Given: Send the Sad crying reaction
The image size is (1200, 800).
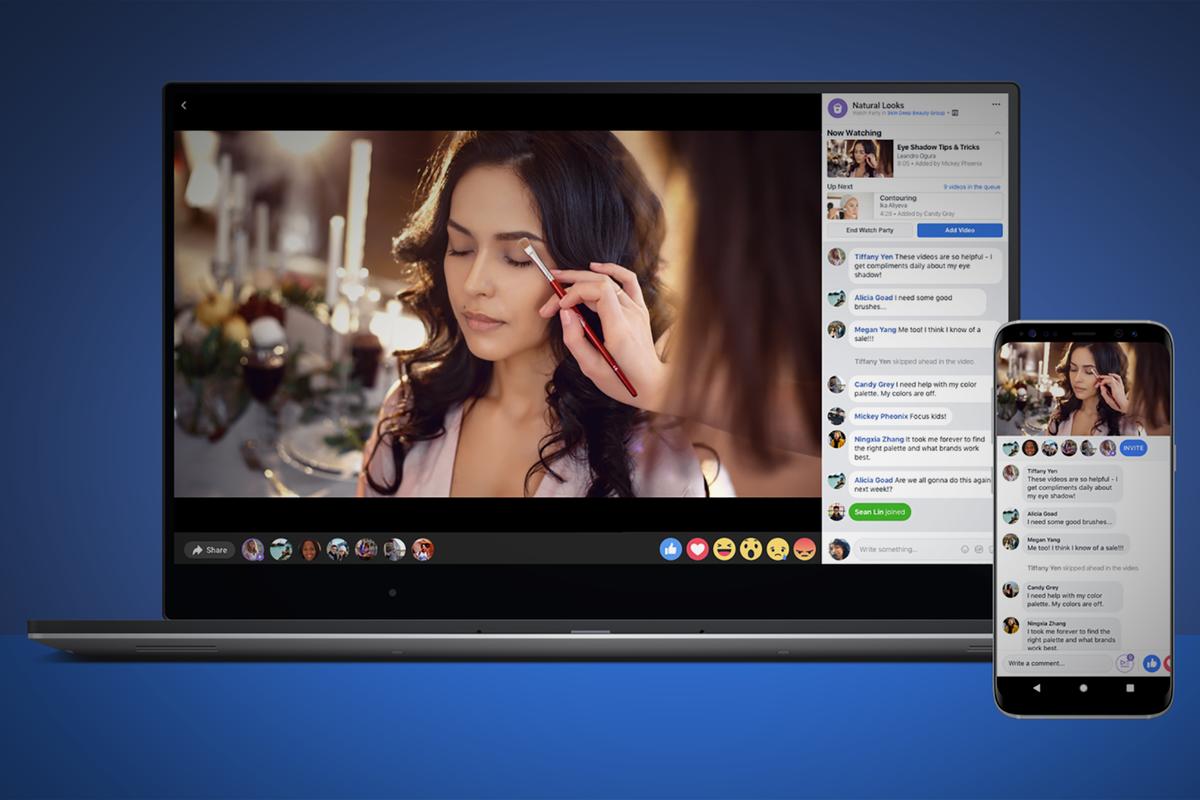Looking at the screenshot, I should pyautogui.click(x=778, y=548).
